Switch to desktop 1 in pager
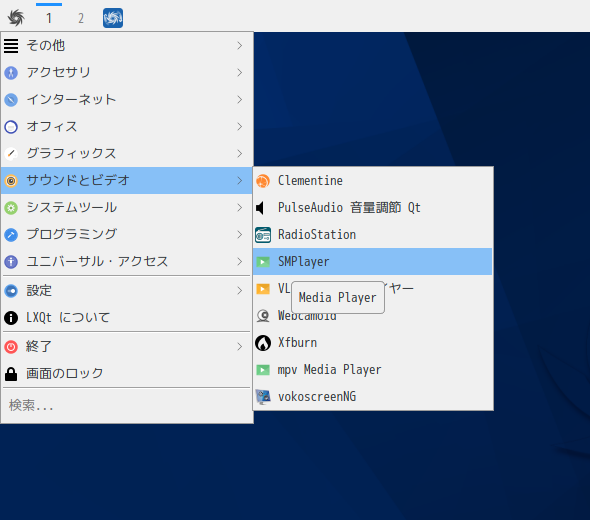590x520 pixels. pyautogui.click(x=49, y=18)
